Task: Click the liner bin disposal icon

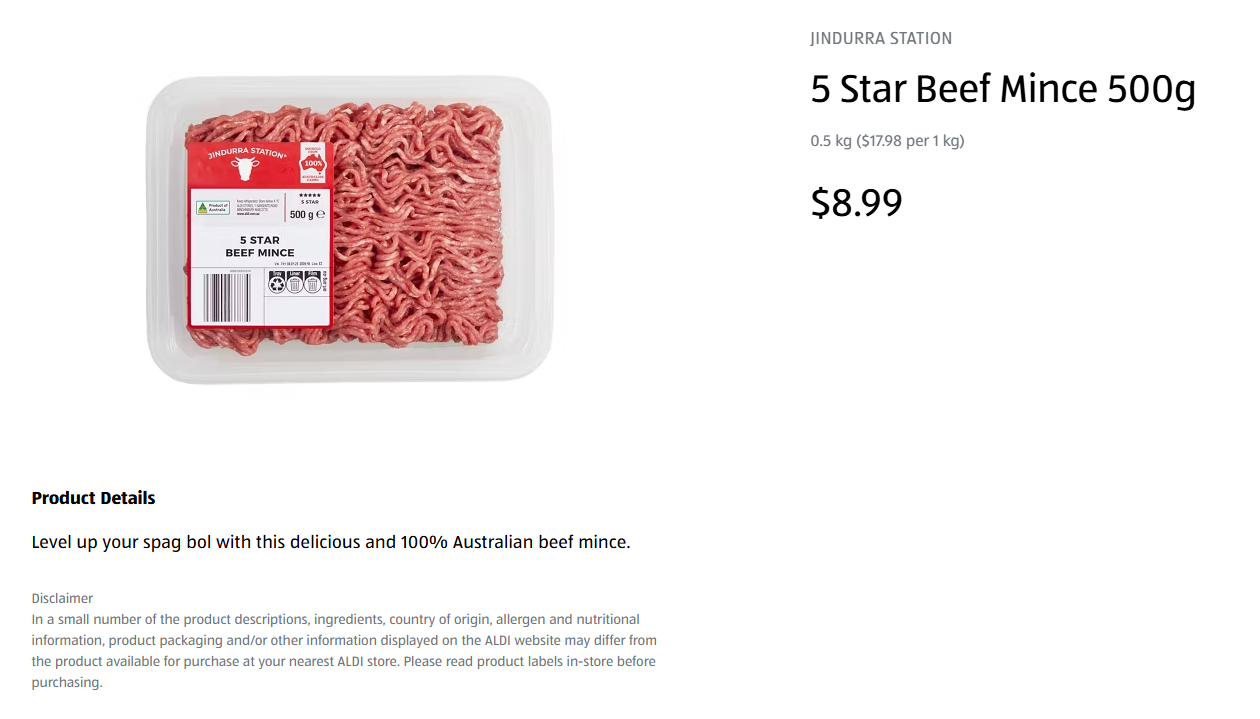Action: 295,284
